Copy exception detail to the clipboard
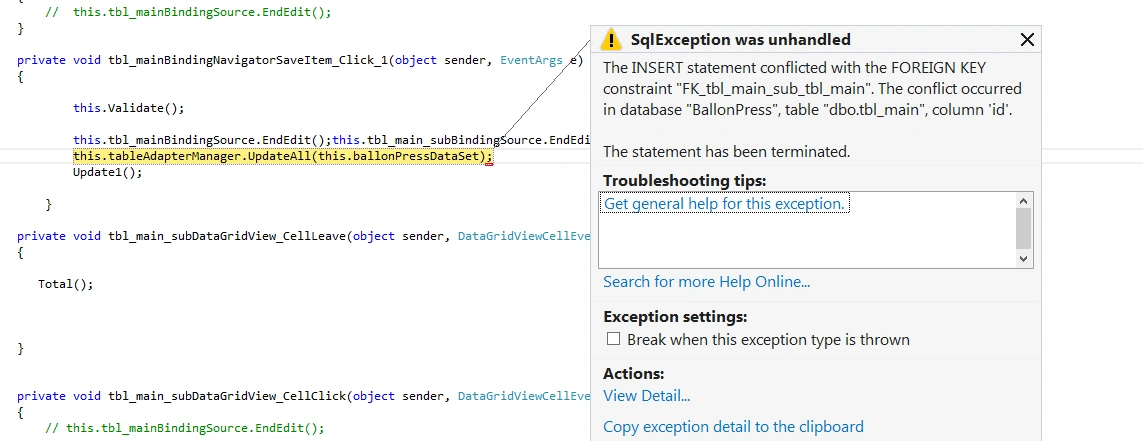Screen dimensions: 1143x441 (733, 426)
